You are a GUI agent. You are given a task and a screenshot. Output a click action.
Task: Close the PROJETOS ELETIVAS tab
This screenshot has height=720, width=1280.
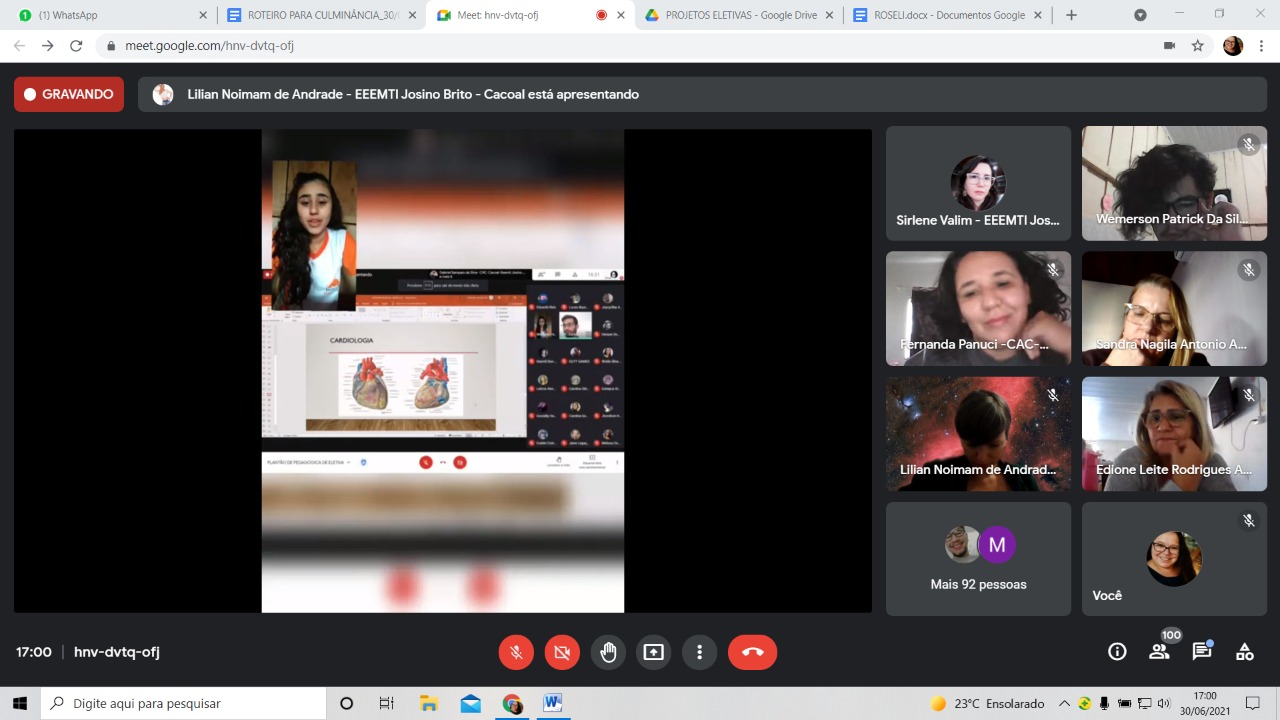tap(829, 15)
